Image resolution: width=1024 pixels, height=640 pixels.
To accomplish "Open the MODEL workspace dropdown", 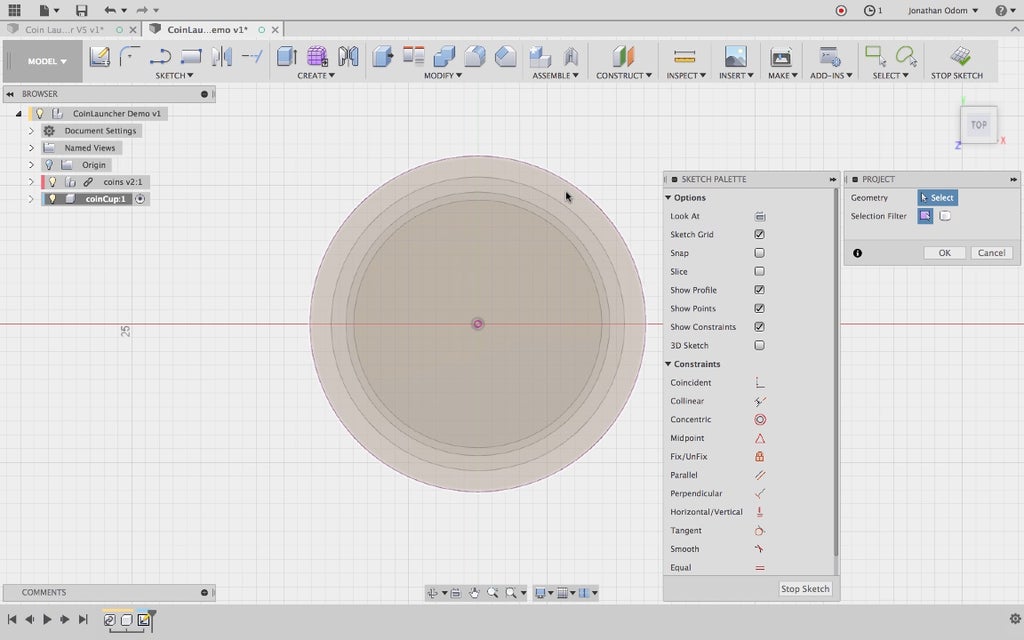I will pos(48,61).
